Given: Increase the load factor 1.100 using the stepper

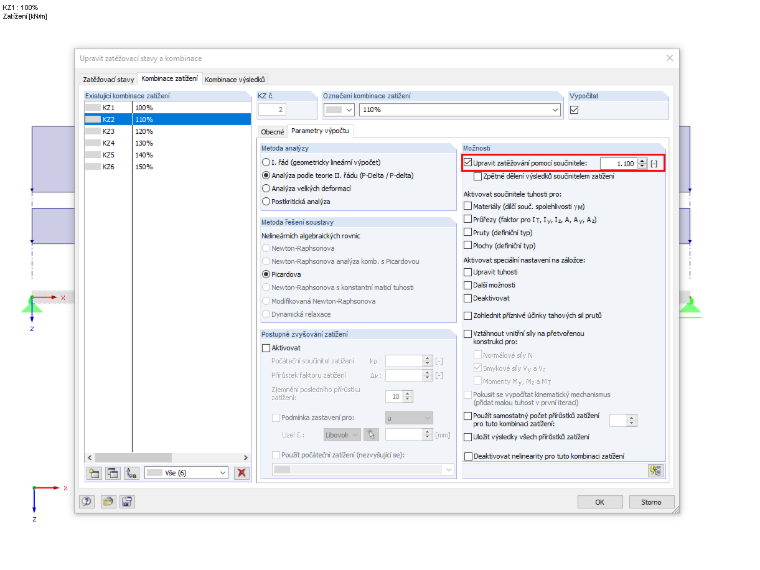Looking at the screenshot, I should [x=642, y=161].
